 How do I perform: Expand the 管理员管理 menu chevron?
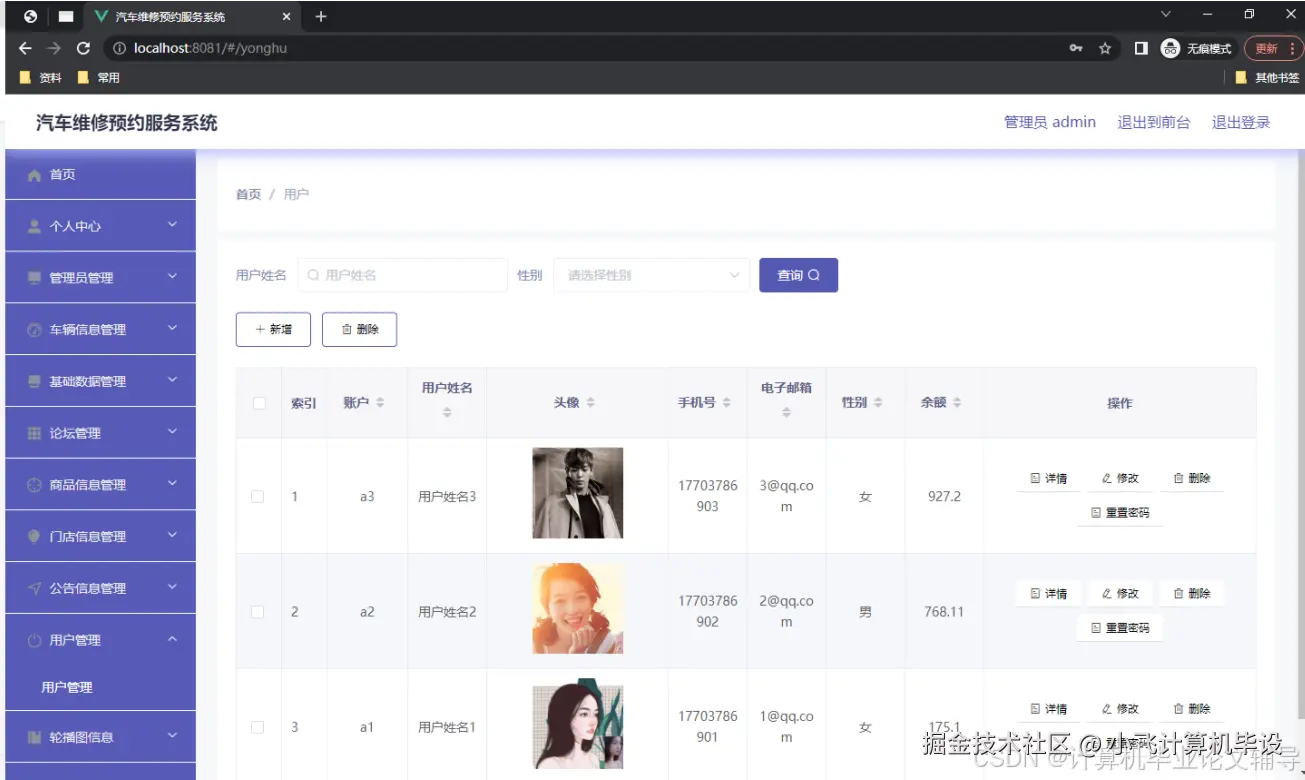[172, 277]
